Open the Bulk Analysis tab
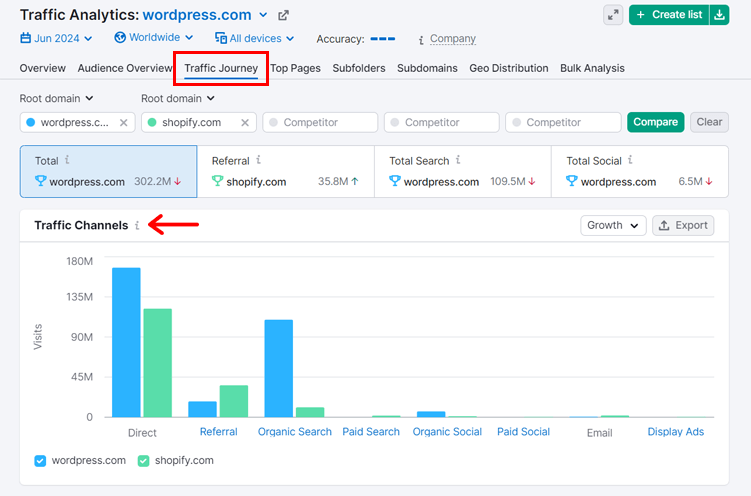This screenshot has width=751, height=496. click(x=592, y=68)
